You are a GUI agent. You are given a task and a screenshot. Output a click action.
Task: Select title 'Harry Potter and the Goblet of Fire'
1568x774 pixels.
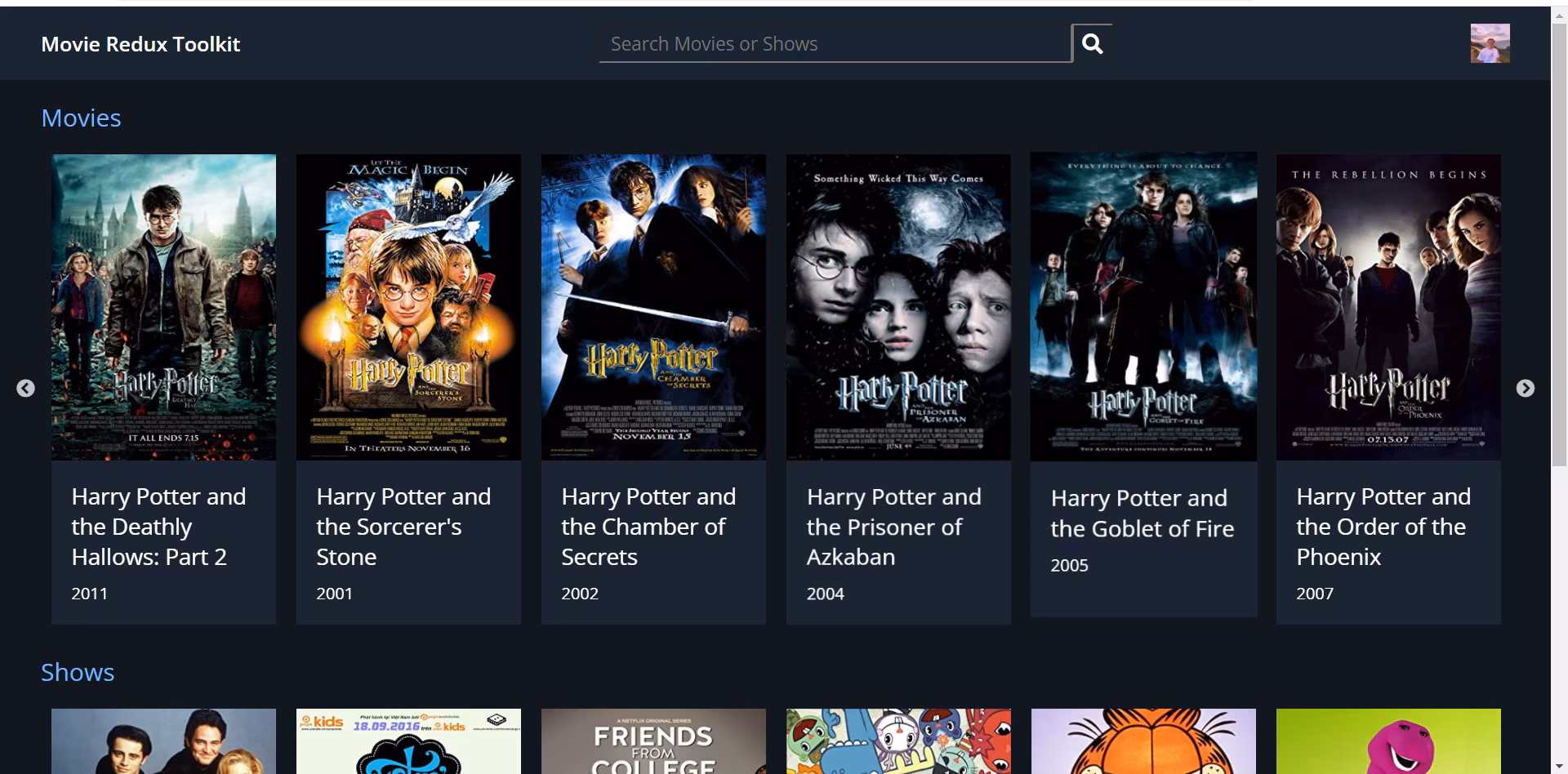pos(1143,514)
